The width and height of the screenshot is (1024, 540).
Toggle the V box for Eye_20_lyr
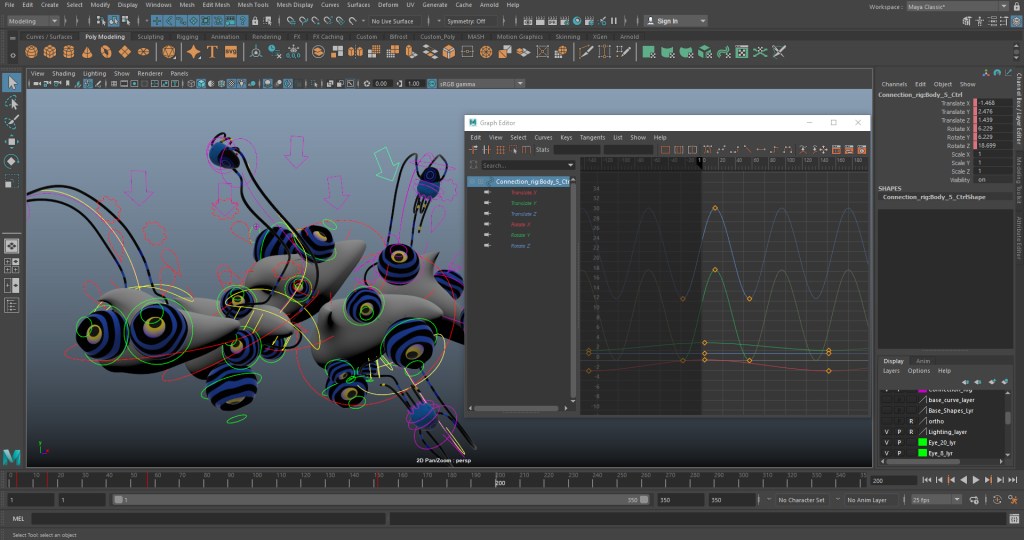tap(886, 442)
